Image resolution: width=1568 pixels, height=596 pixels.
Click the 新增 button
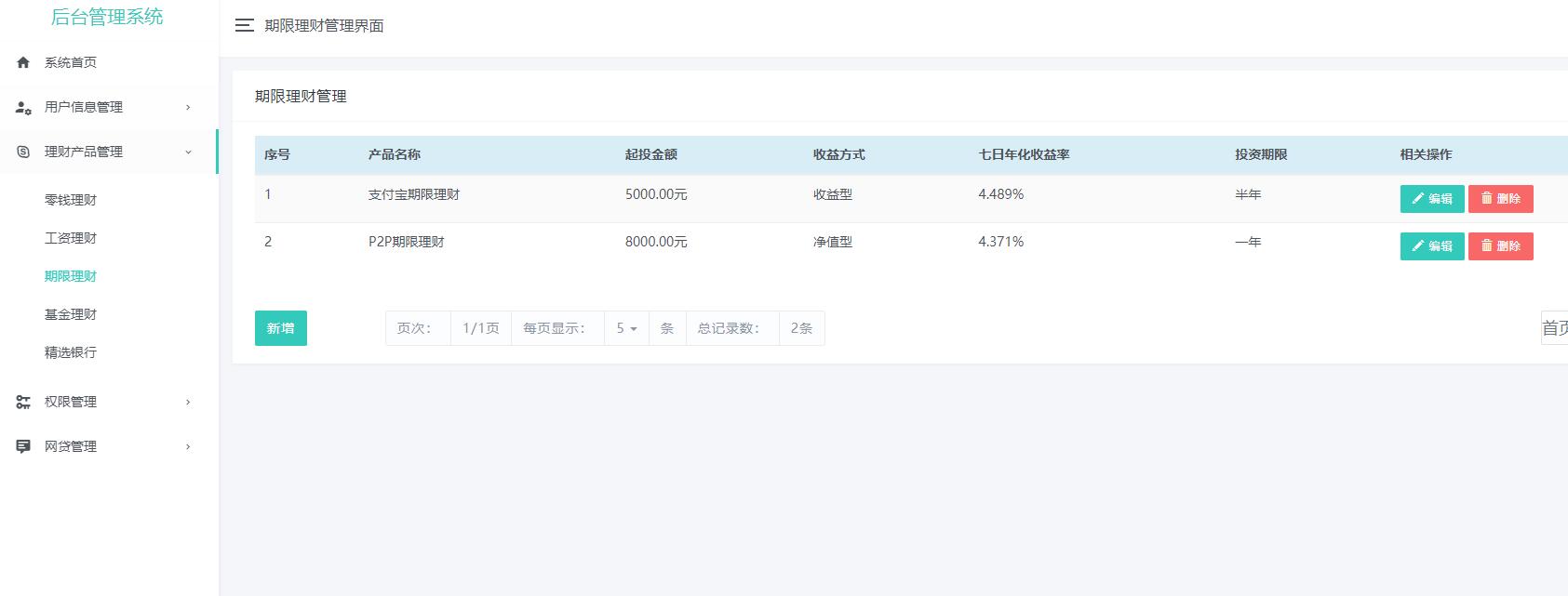pyautogui.click(x=281, y=328)
